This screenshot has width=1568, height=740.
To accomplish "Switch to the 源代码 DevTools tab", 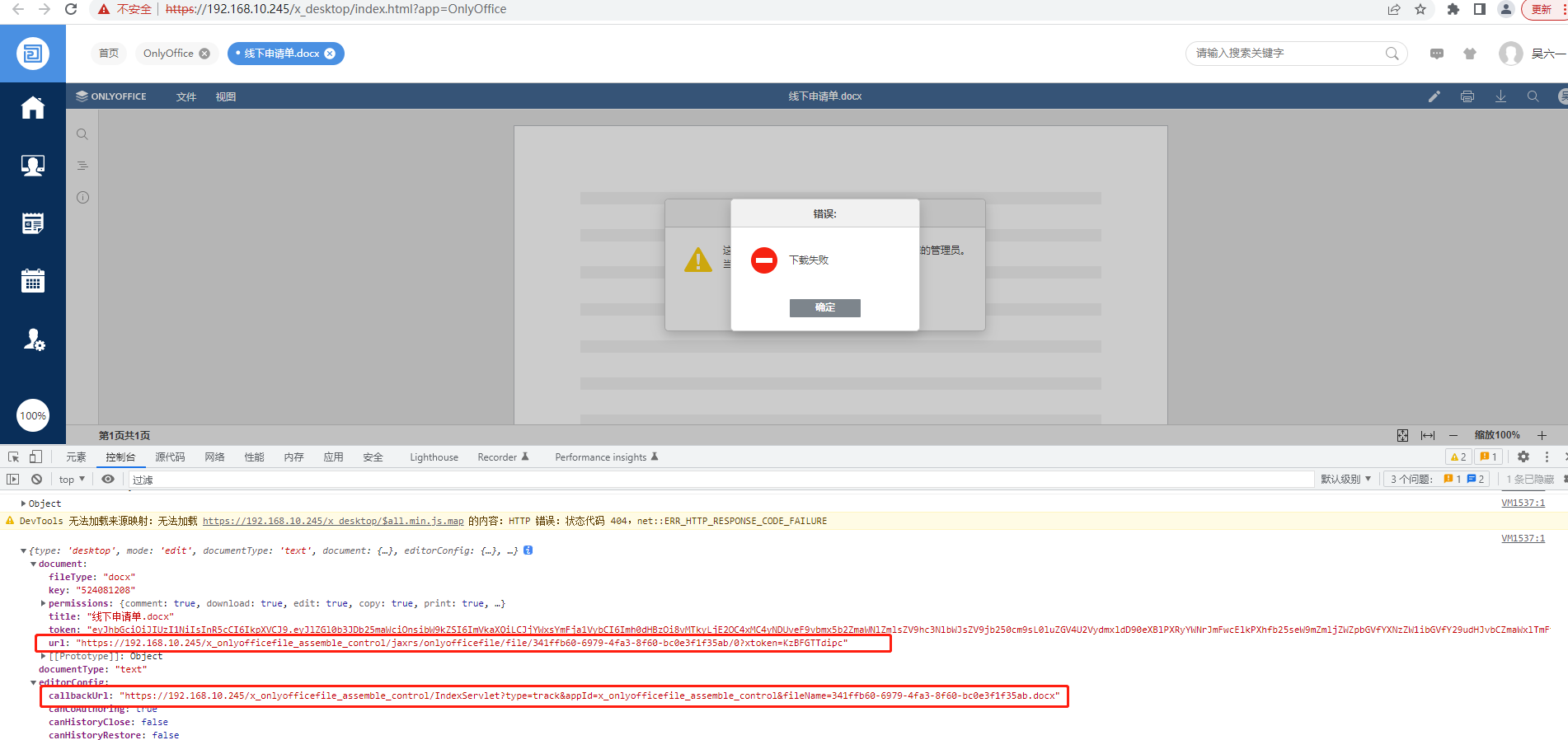I will pyautogui.click(x=170, y=457).
